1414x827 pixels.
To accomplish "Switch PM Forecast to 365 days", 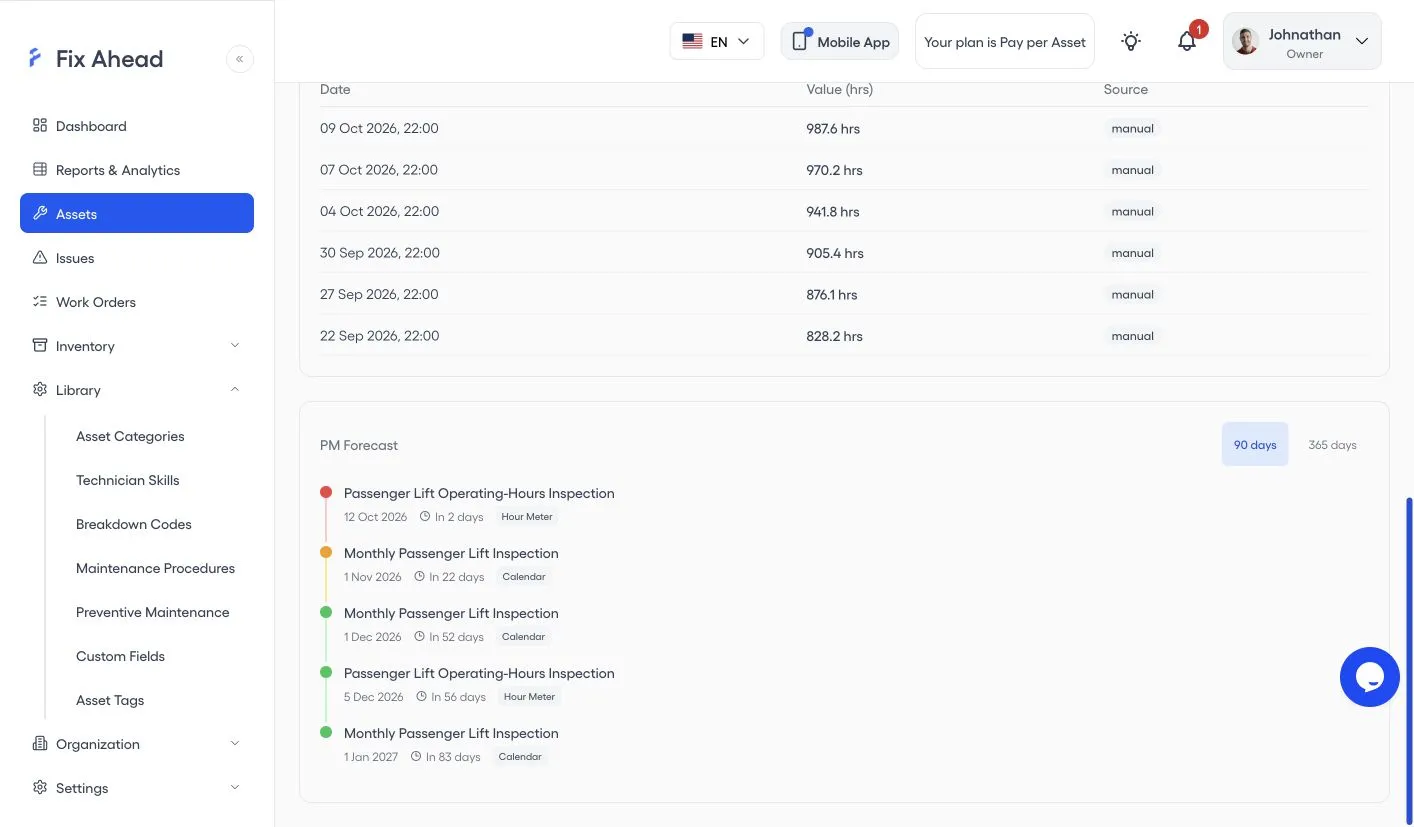I will [1332, 445].
